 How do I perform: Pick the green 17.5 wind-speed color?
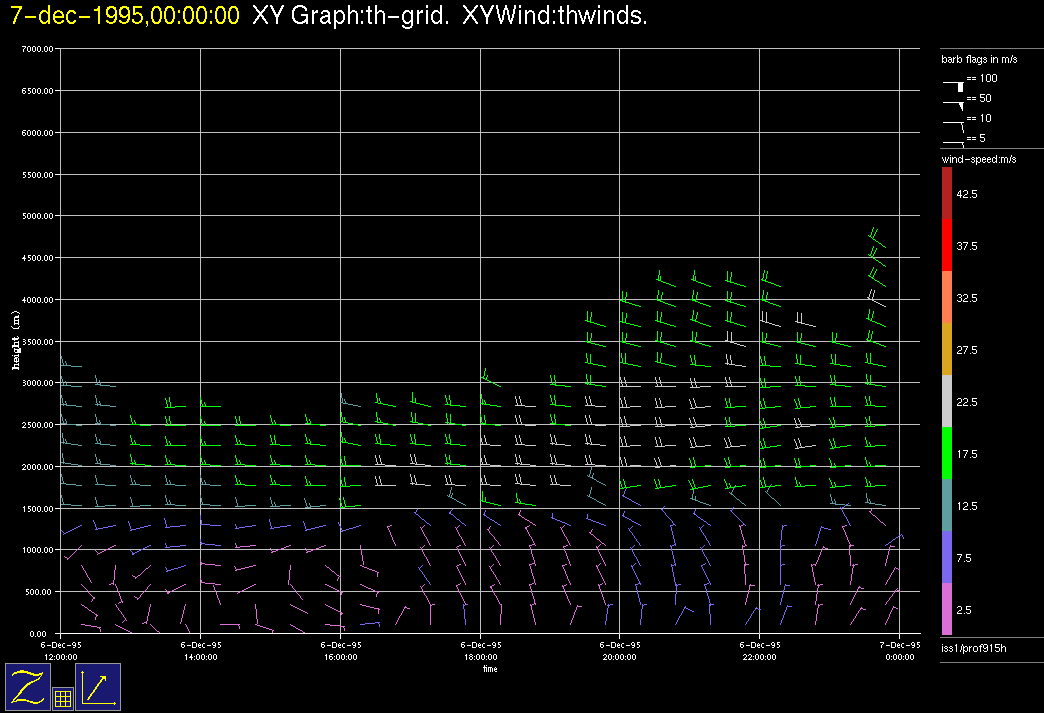[947, 454]
